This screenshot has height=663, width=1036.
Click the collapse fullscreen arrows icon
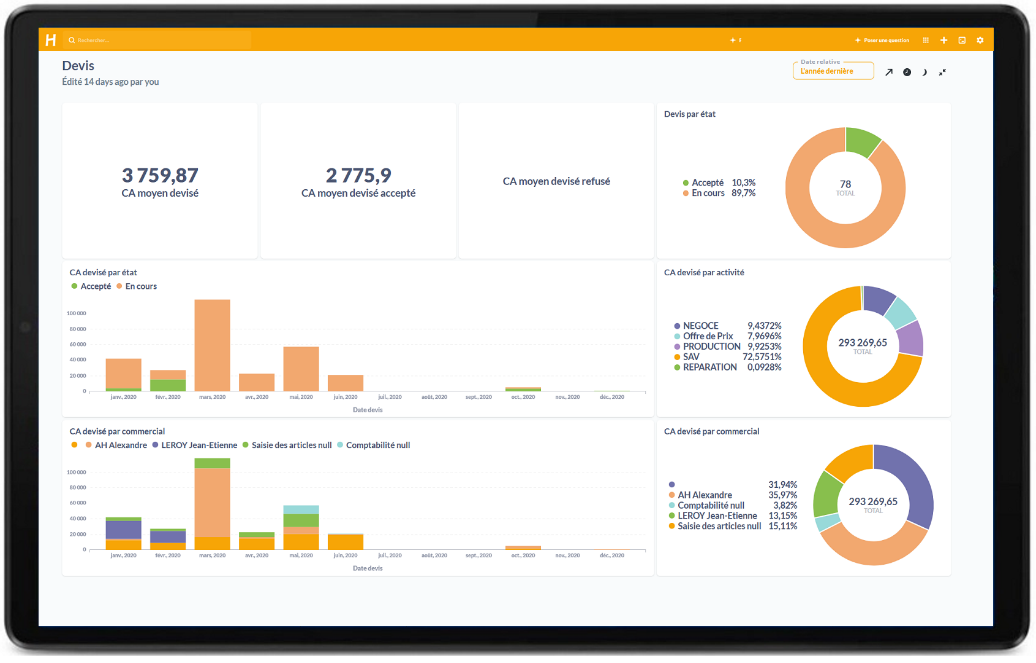pos(943,72)
